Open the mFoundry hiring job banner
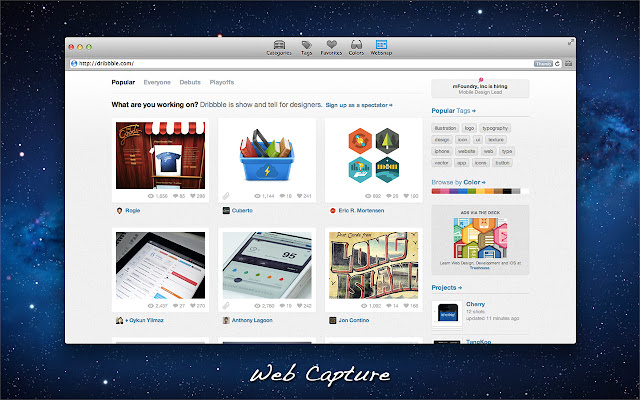 480,88
